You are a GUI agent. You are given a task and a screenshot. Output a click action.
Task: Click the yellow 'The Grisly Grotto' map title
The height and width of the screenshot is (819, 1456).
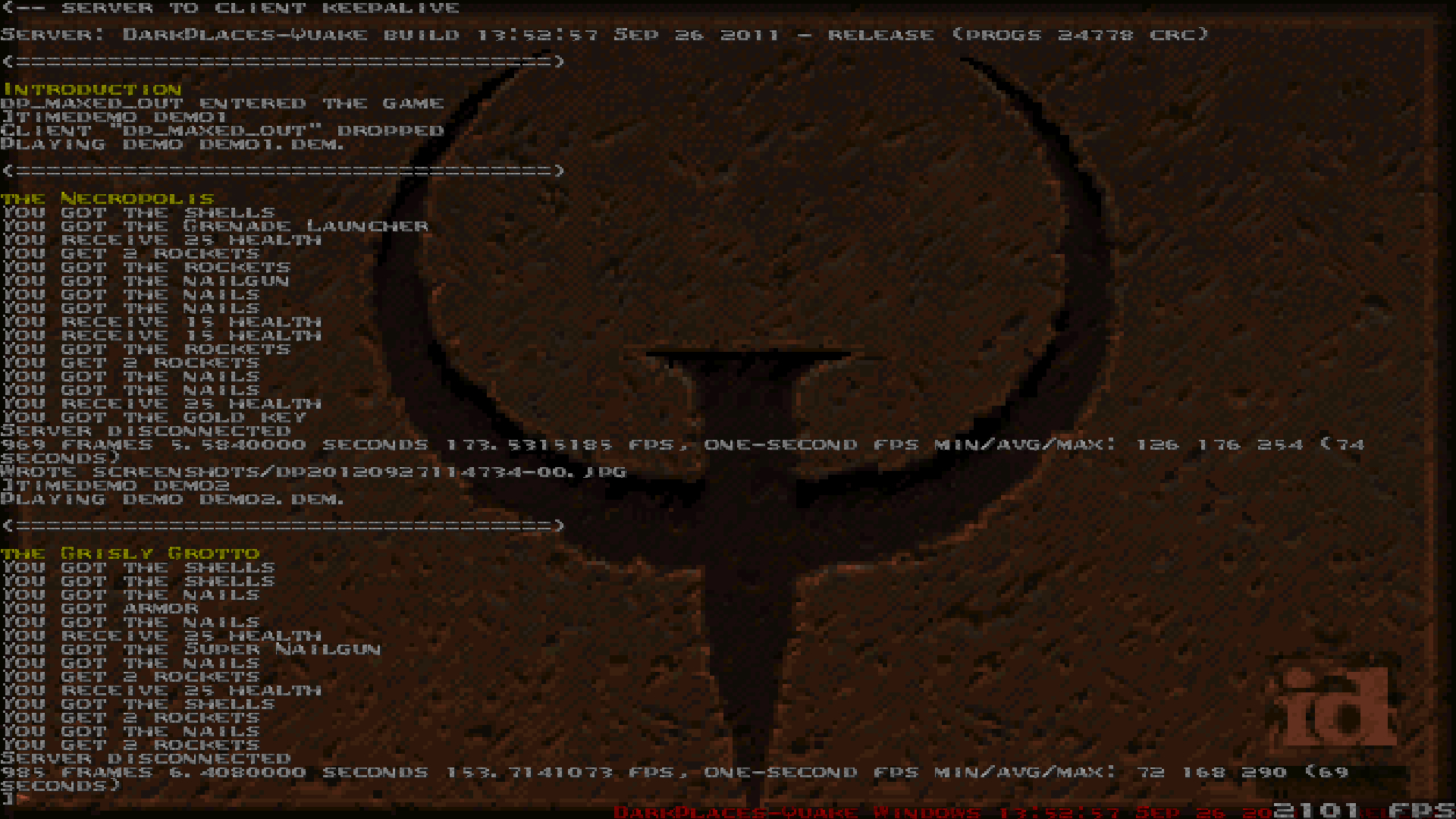pyautogui.click(x=130, y=554)
